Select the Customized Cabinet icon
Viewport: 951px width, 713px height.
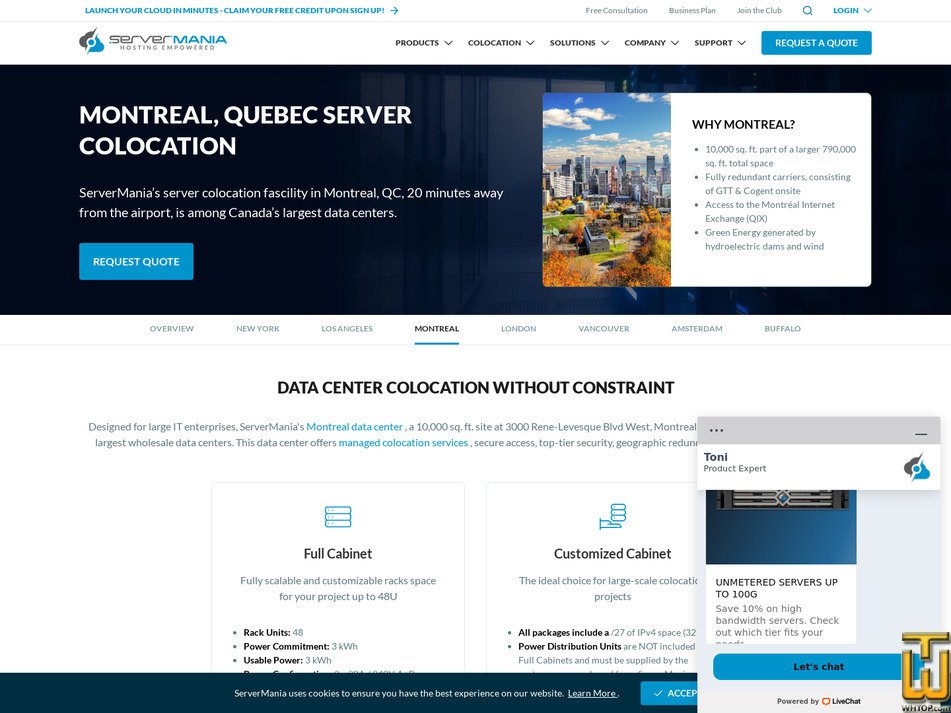pos(612,516)
